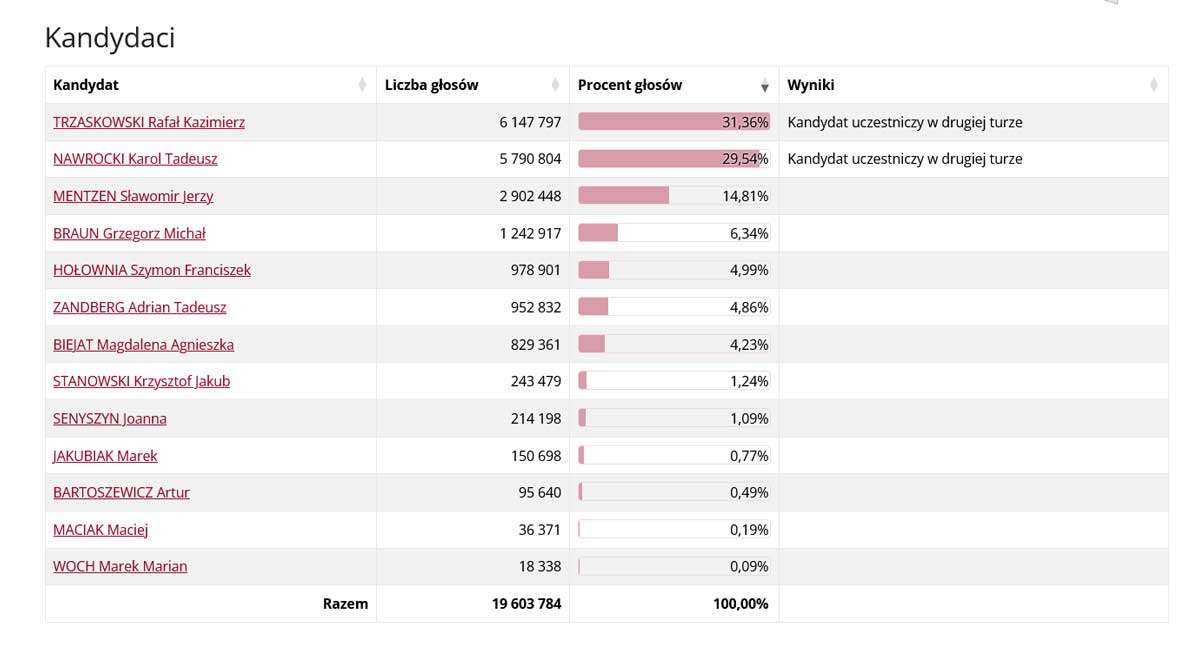
Task: Select JAKUBIAK Marek link
Action: 105,455
